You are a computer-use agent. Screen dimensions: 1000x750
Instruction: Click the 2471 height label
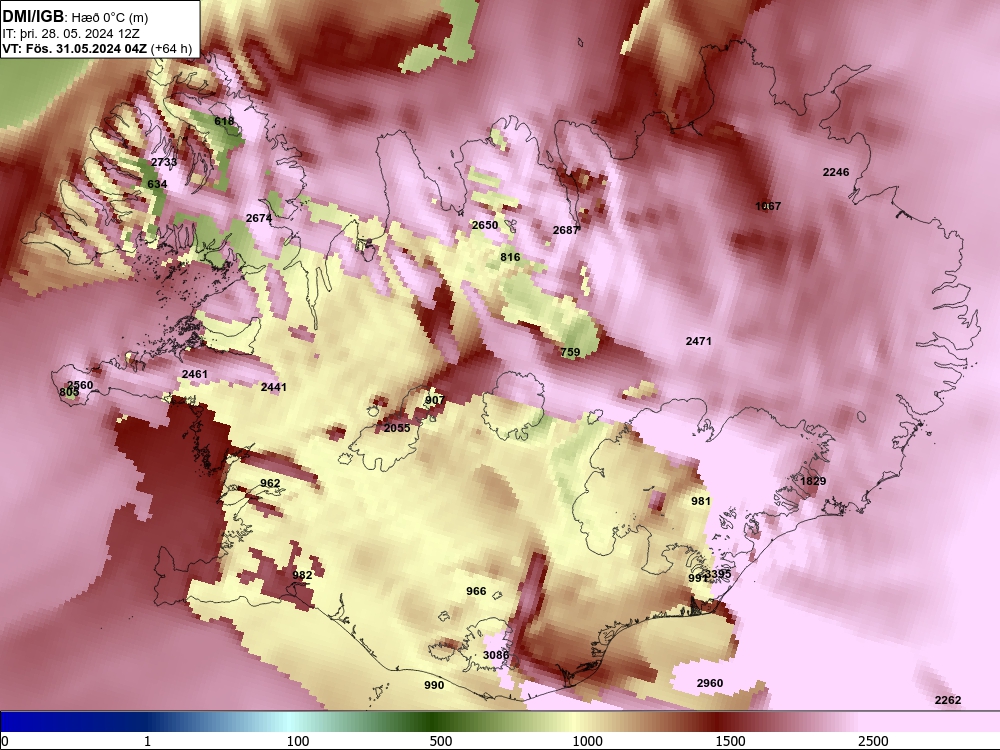pyautogui.click(x=698, y=341)
